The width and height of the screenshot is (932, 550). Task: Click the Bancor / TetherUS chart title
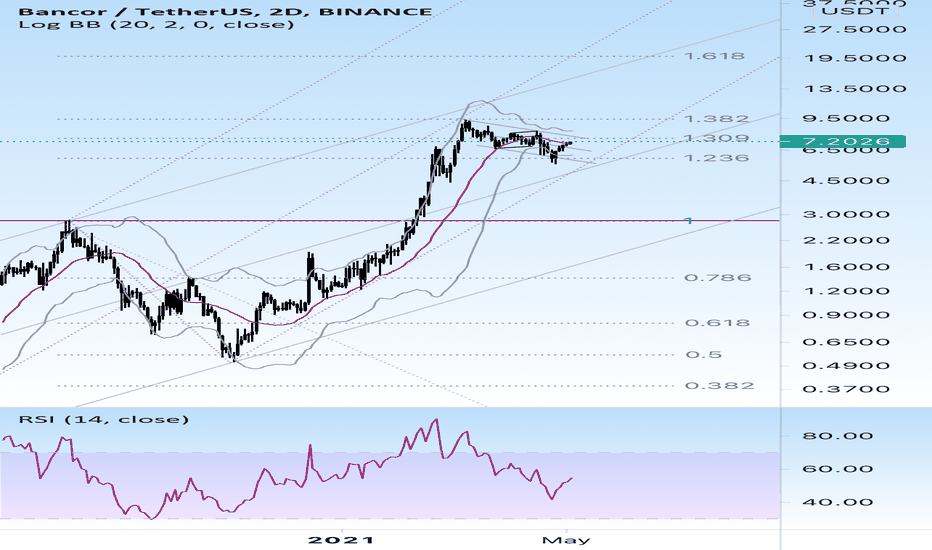[x=225, y=11]
